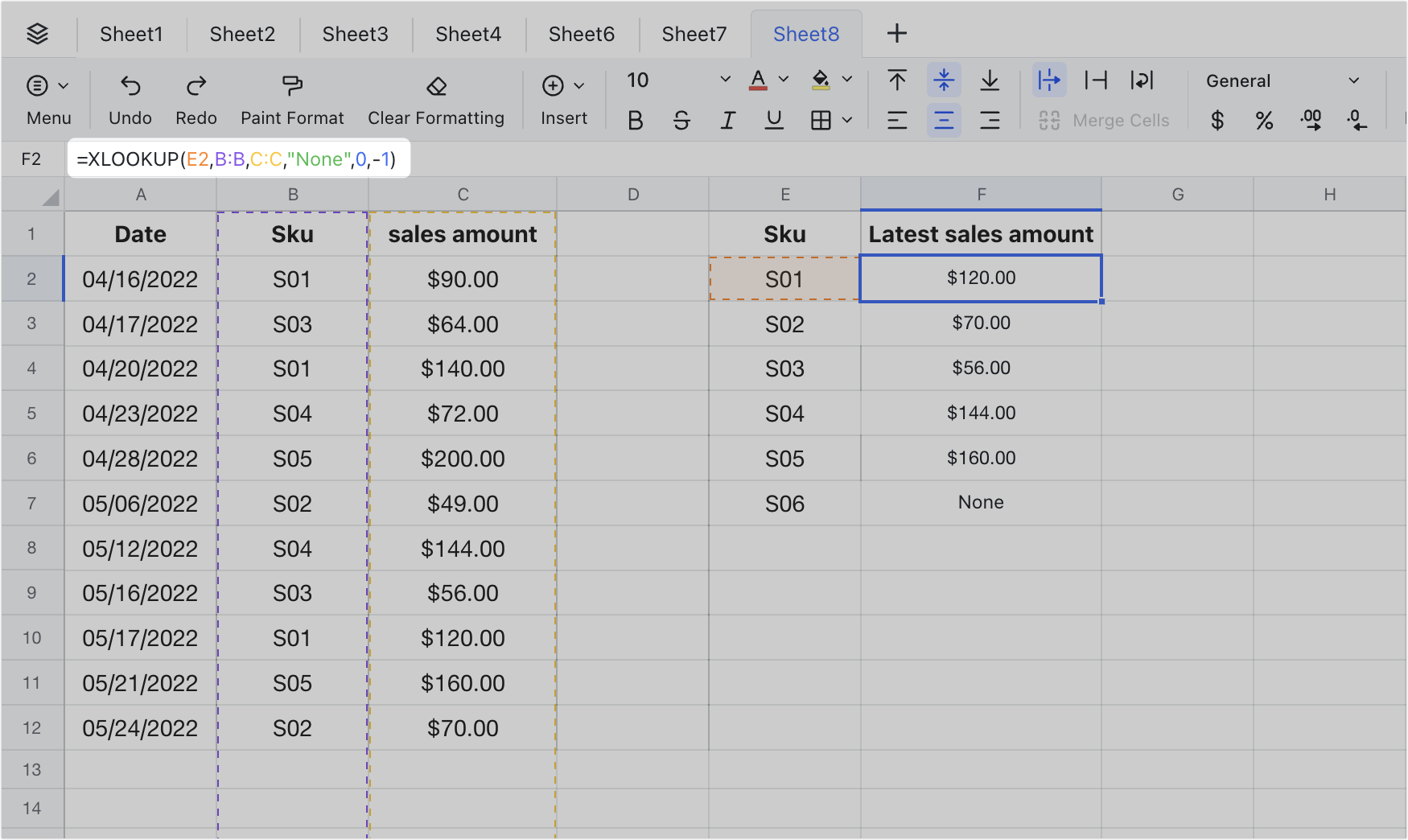The height and width of the screenshot is (840, 1408).
Task: Decrease decimal places
Action: (x=1357, y=121)
